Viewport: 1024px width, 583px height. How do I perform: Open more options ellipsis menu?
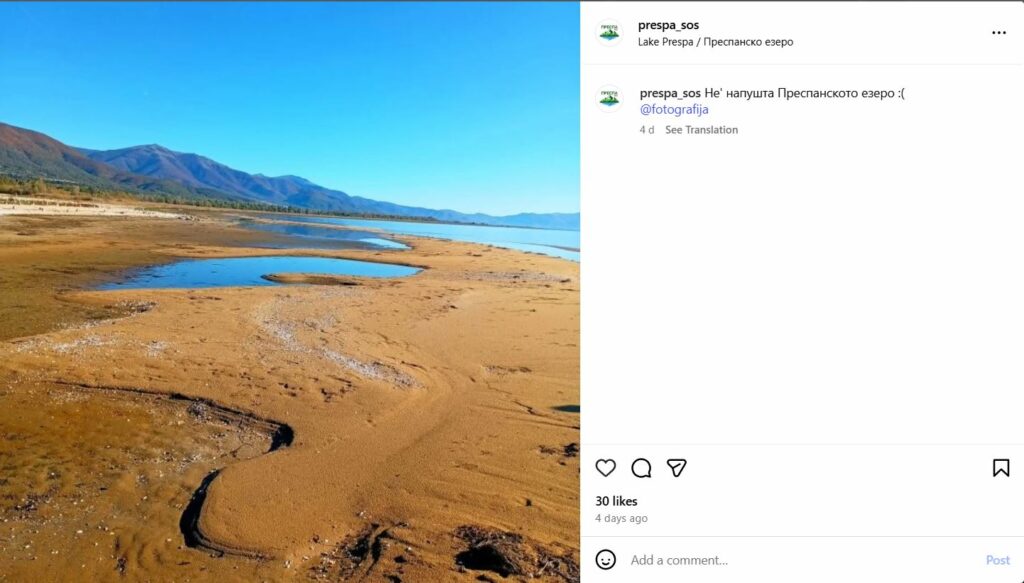pos(999,33)
